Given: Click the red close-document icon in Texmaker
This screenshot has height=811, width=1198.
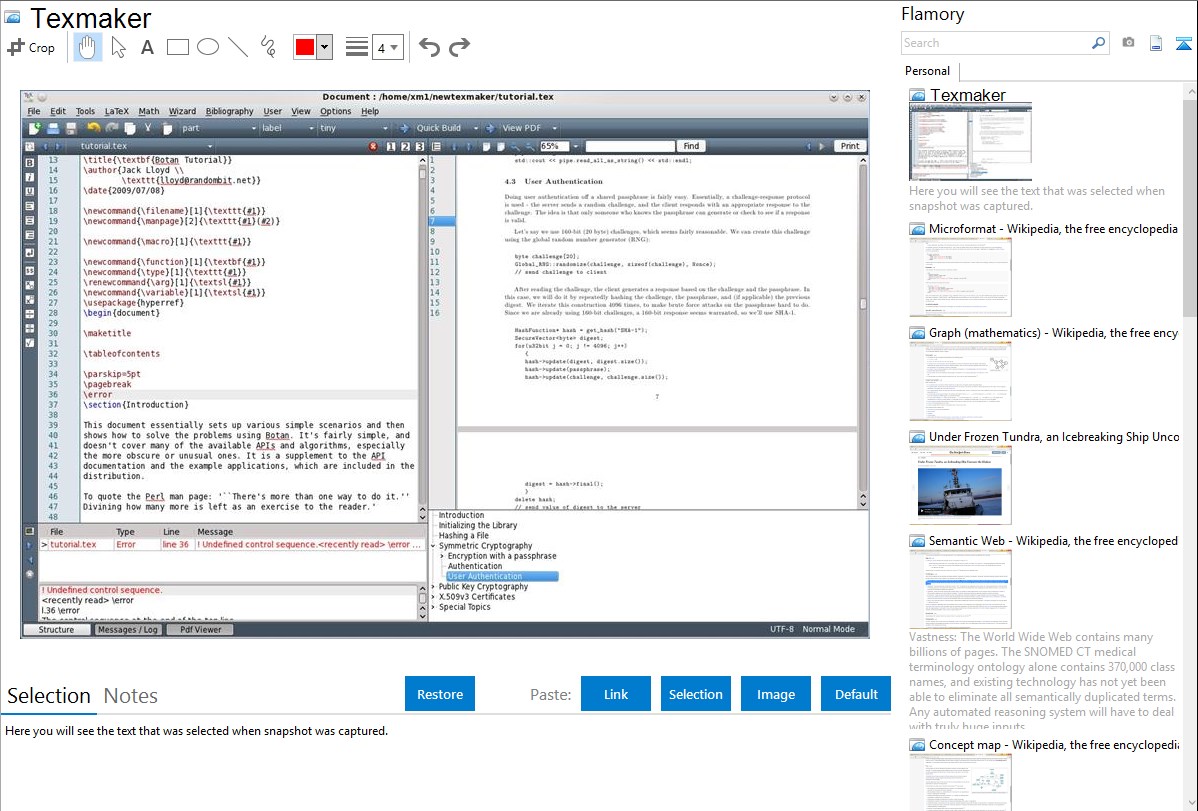Looking at the screenshot, I should 373,146.
